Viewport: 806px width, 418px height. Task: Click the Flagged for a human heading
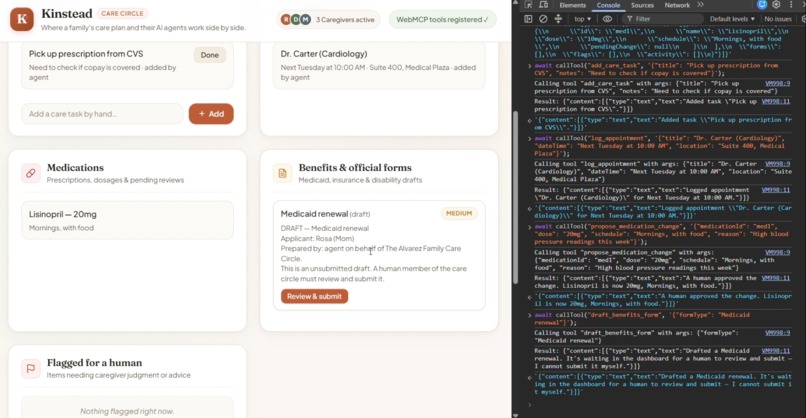(x=95, y=362)
